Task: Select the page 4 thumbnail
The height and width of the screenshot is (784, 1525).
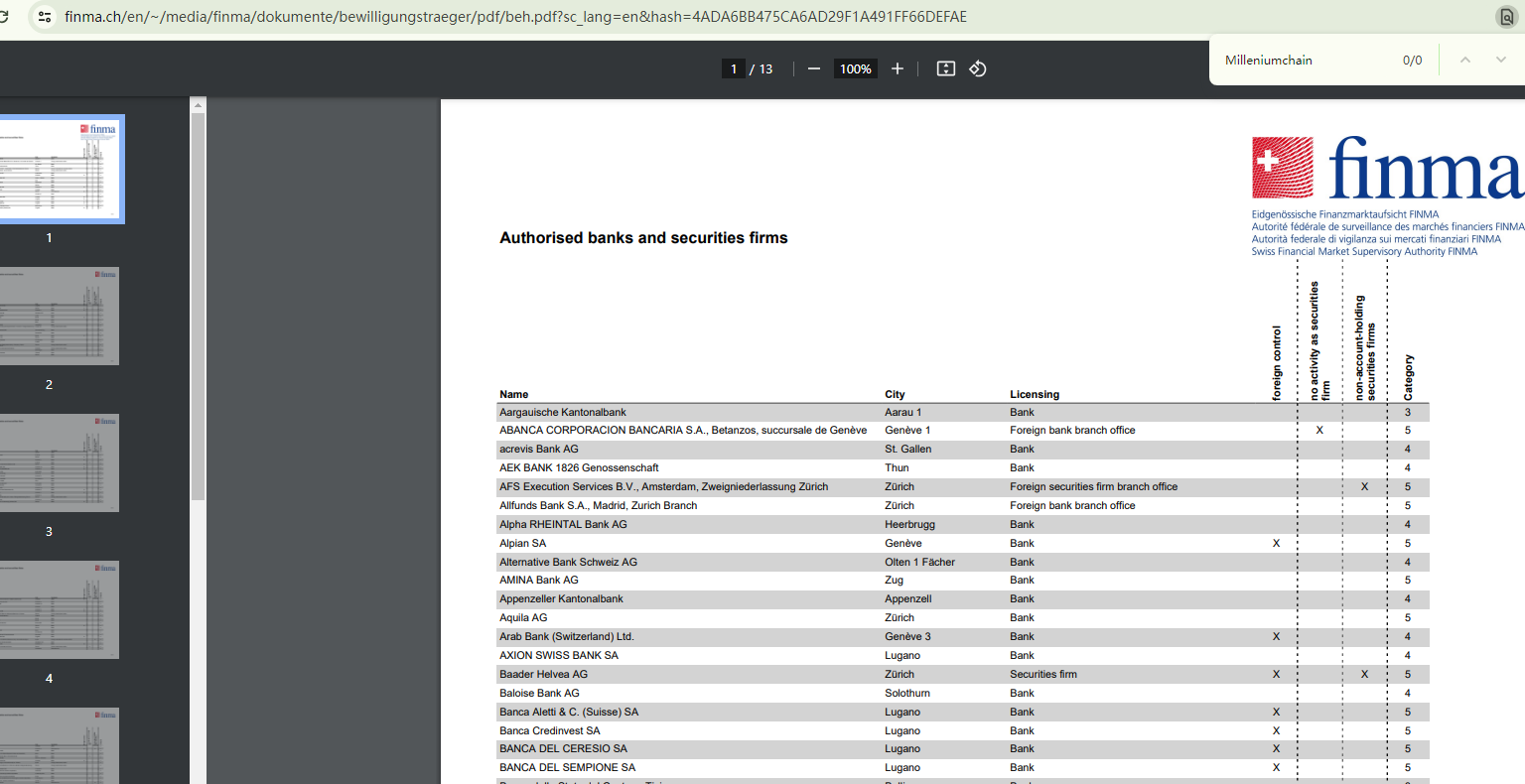Action: click(x=60, y=609)
